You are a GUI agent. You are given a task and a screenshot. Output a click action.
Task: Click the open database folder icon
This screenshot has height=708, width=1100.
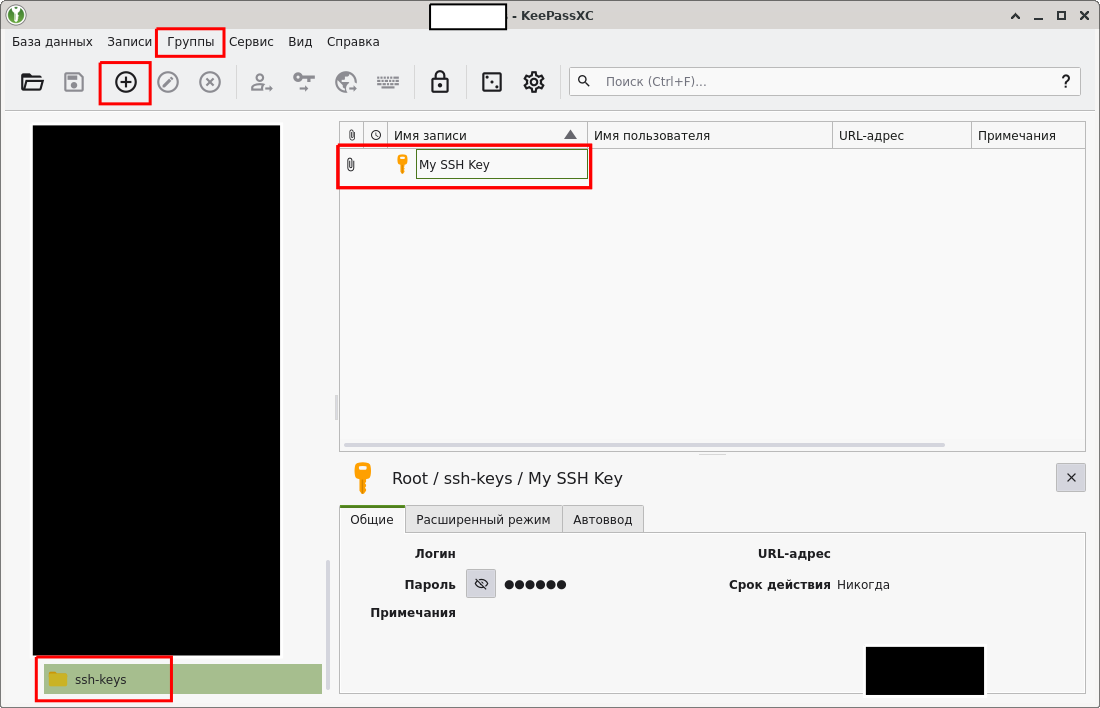[33, 82]
